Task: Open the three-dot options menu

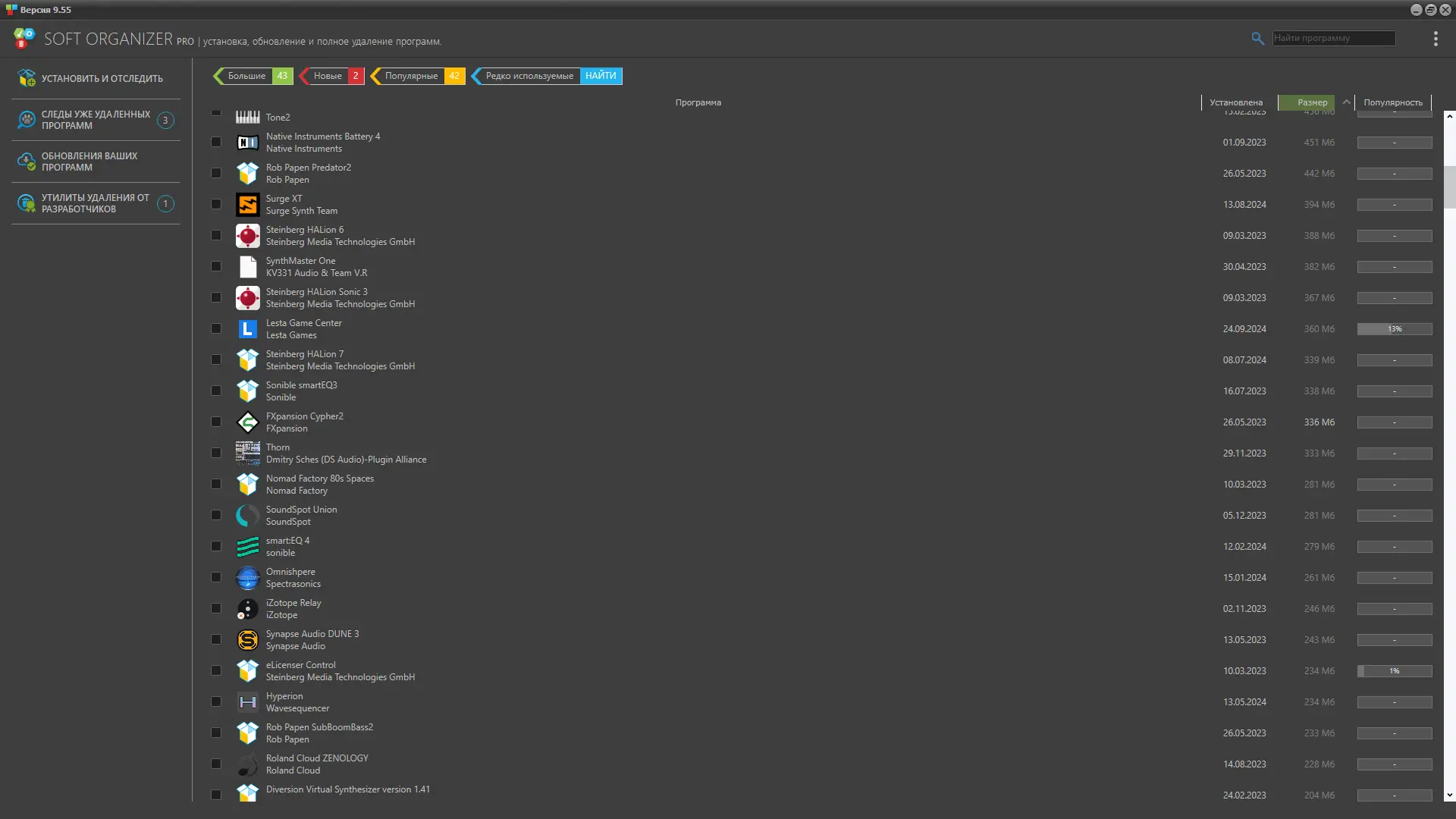Action: [1435, 39]
